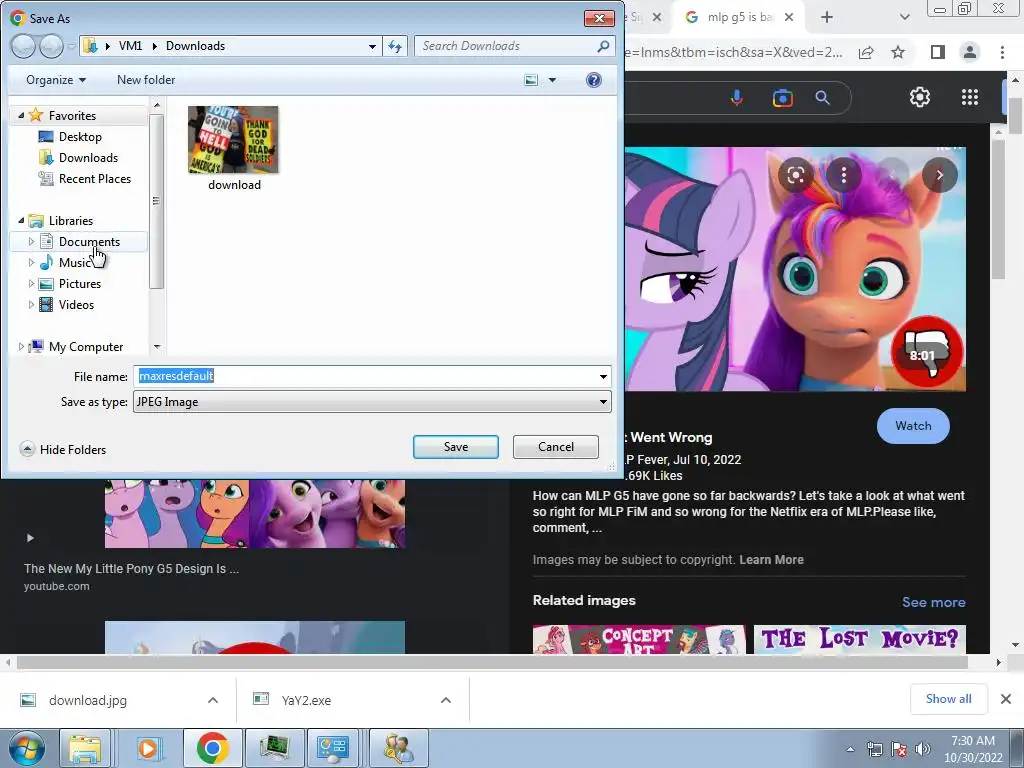Open the Save as type JPEG Image dropdown

pos(372,402)
